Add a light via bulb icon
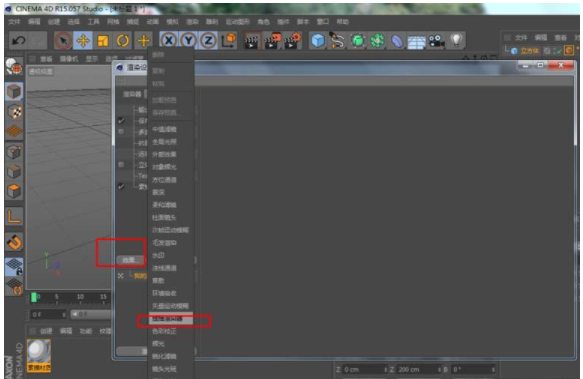Viewport: 583px width, 379px height. point(456,40)
